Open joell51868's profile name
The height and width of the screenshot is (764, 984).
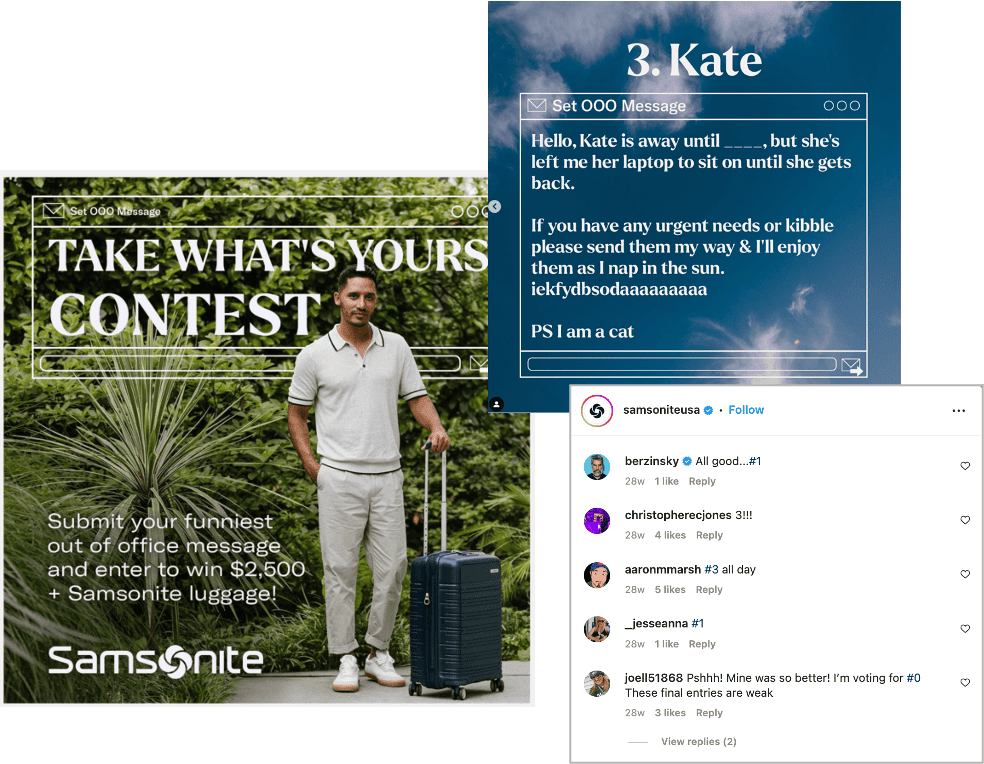coord(653,678)
